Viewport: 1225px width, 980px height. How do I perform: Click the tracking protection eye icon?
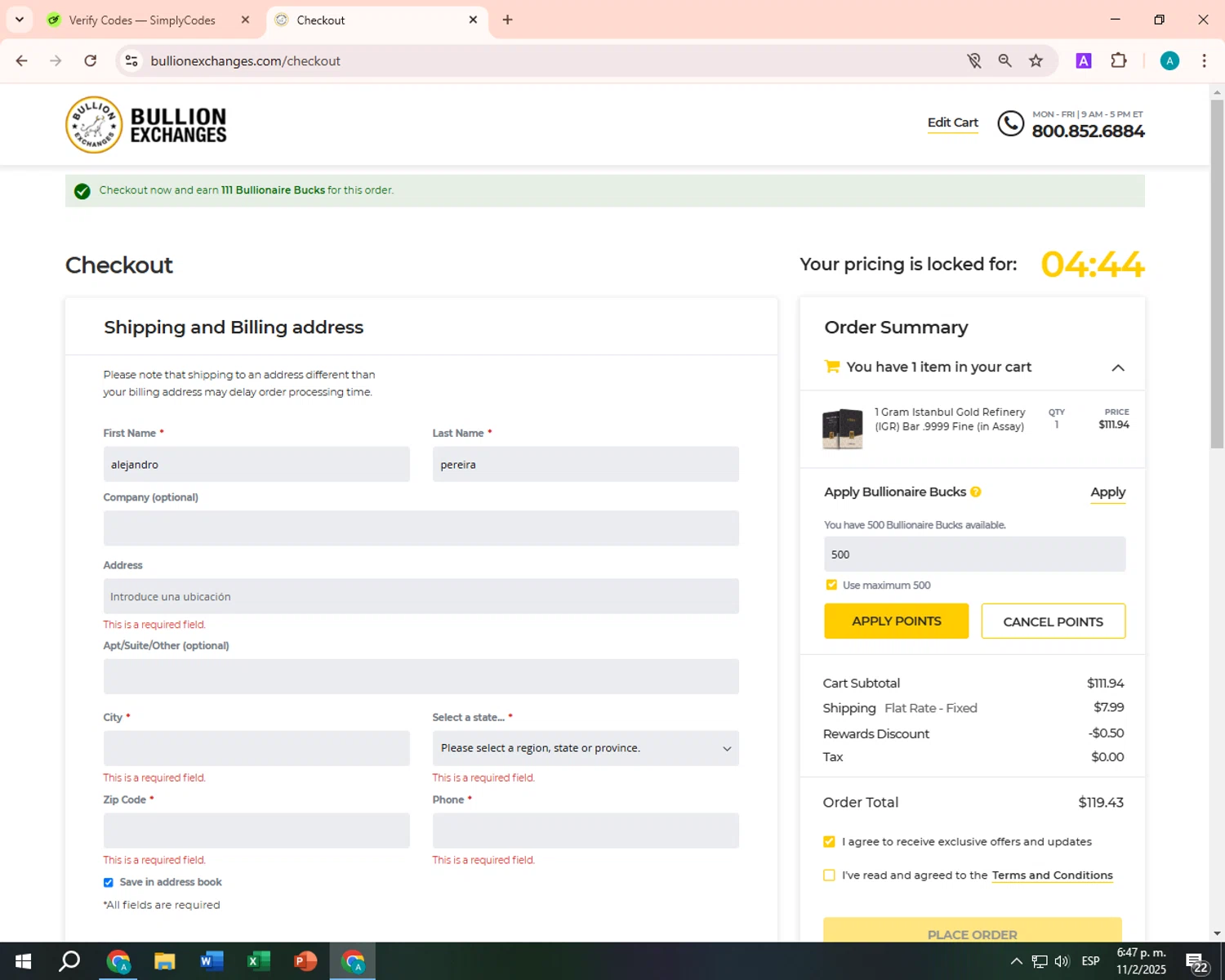973,60
